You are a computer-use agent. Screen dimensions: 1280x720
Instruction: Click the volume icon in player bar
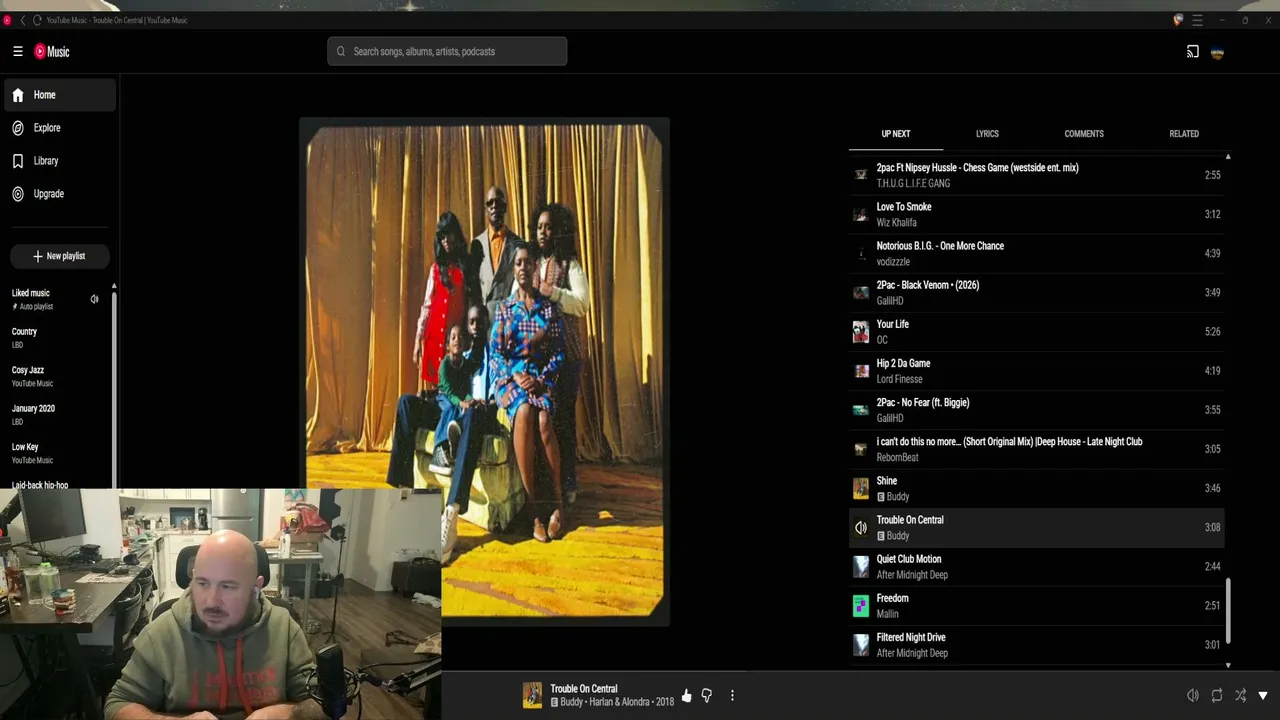coord(1192,696)
